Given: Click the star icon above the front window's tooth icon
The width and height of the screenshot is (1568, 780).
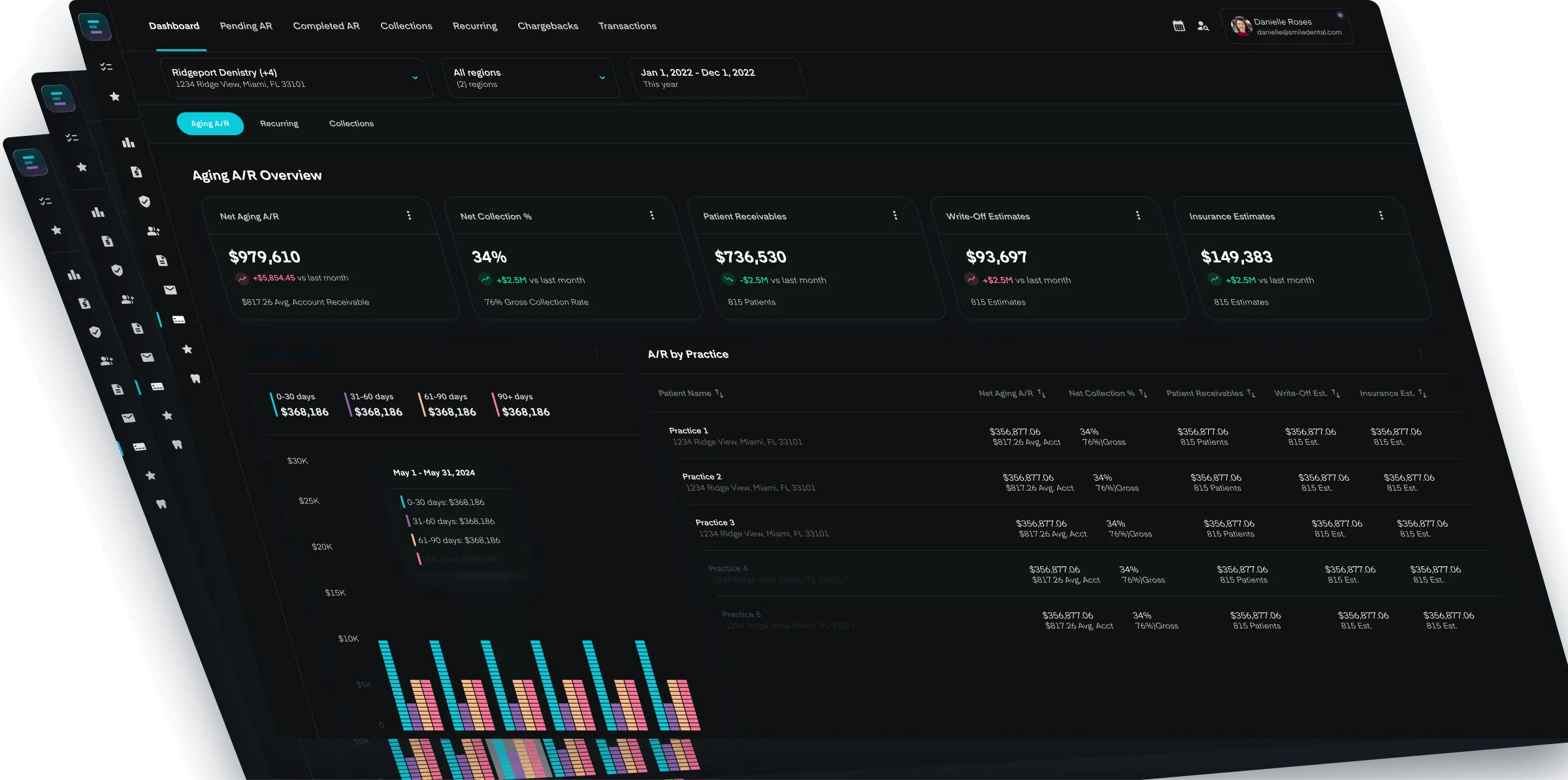Looking at the screenshot, I should point(187,349).
